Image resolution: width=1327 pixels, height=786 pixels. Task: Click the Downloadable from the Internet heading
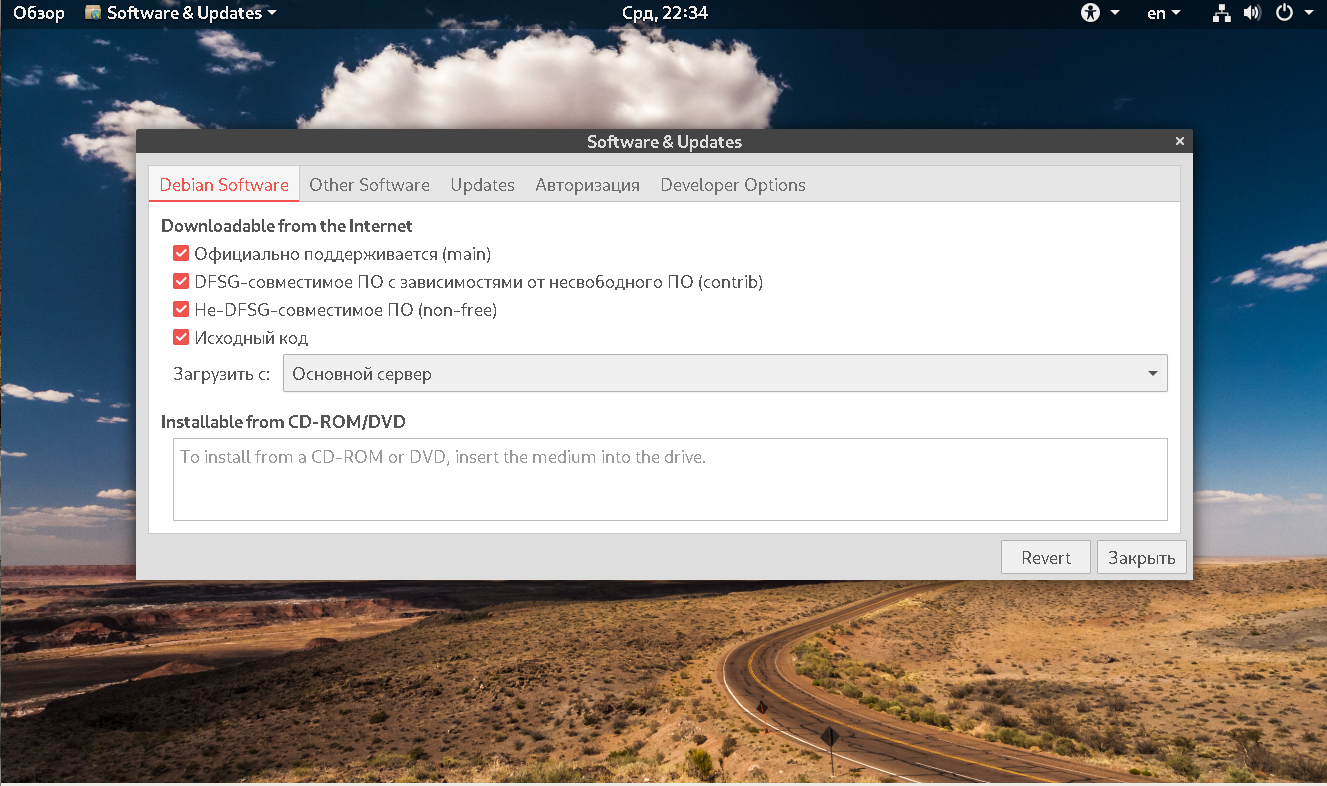pos(287,226)
